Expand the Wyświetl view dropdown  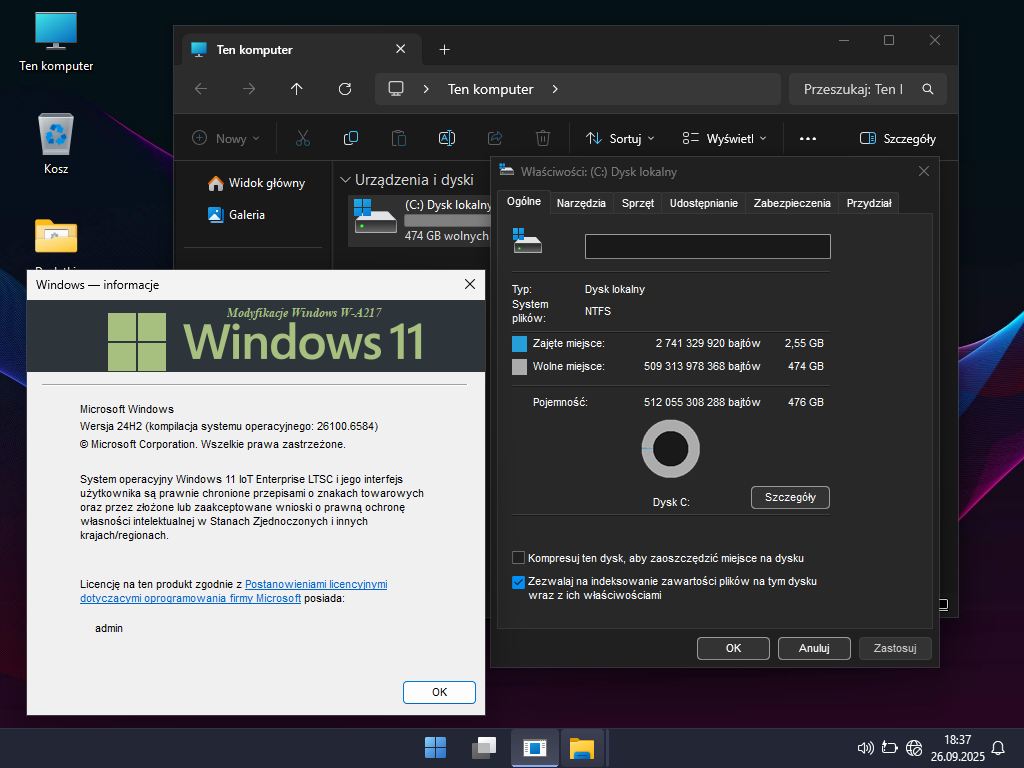(x=724, y=139)
